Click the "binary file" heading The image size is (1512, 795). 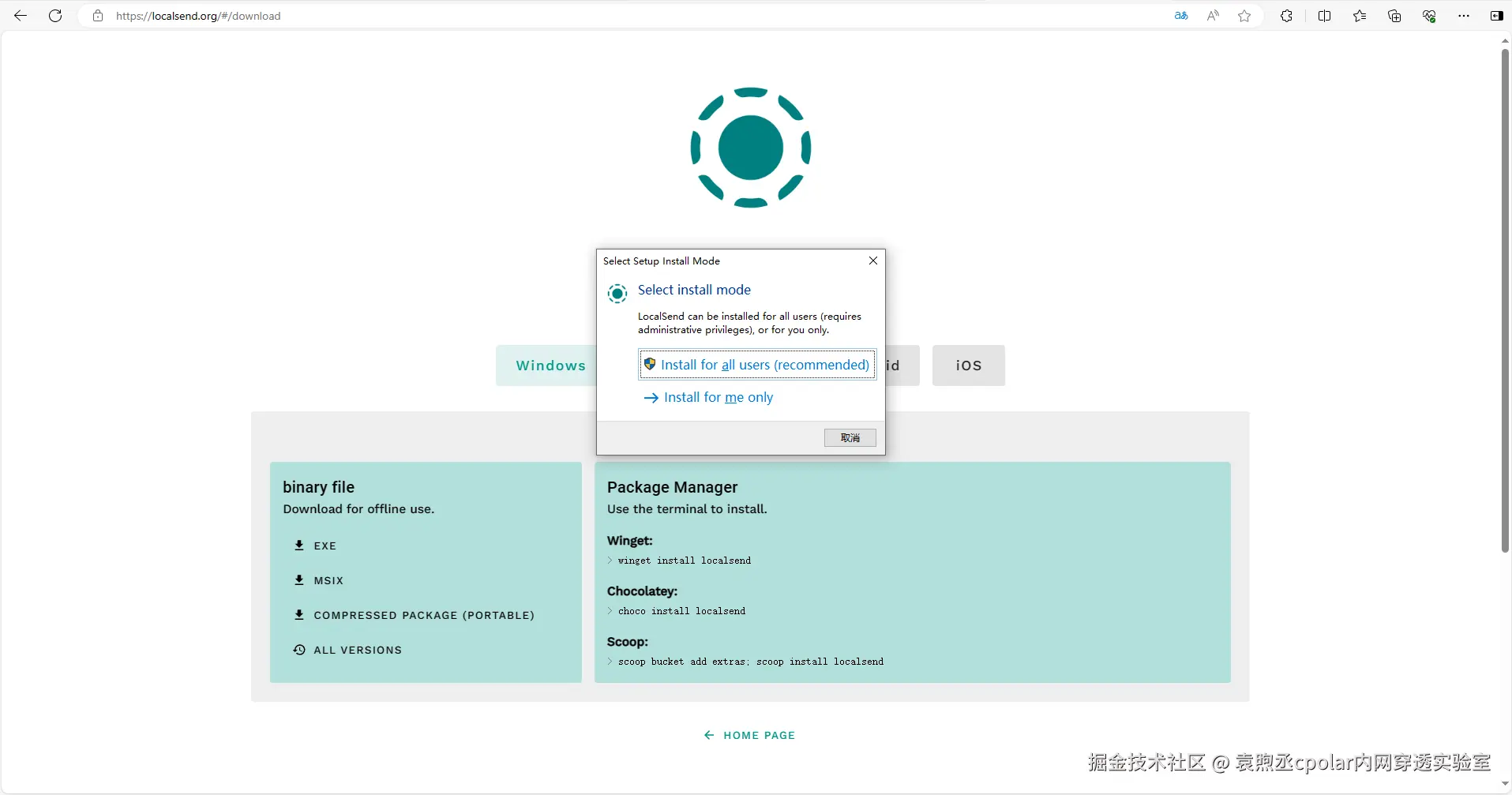(319, 487)
